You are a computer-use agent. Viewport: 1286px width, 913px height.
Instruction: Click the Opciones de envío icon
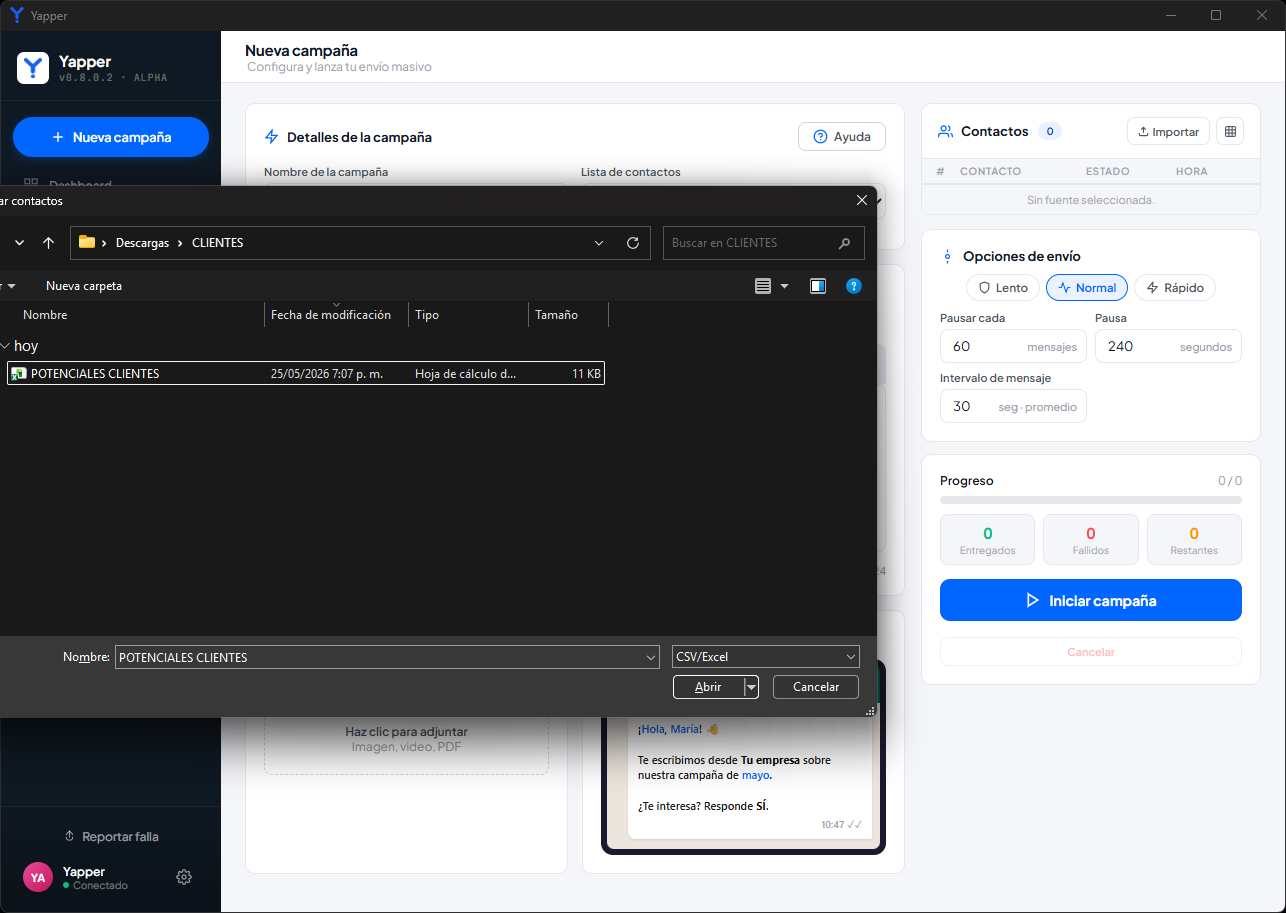947,257
